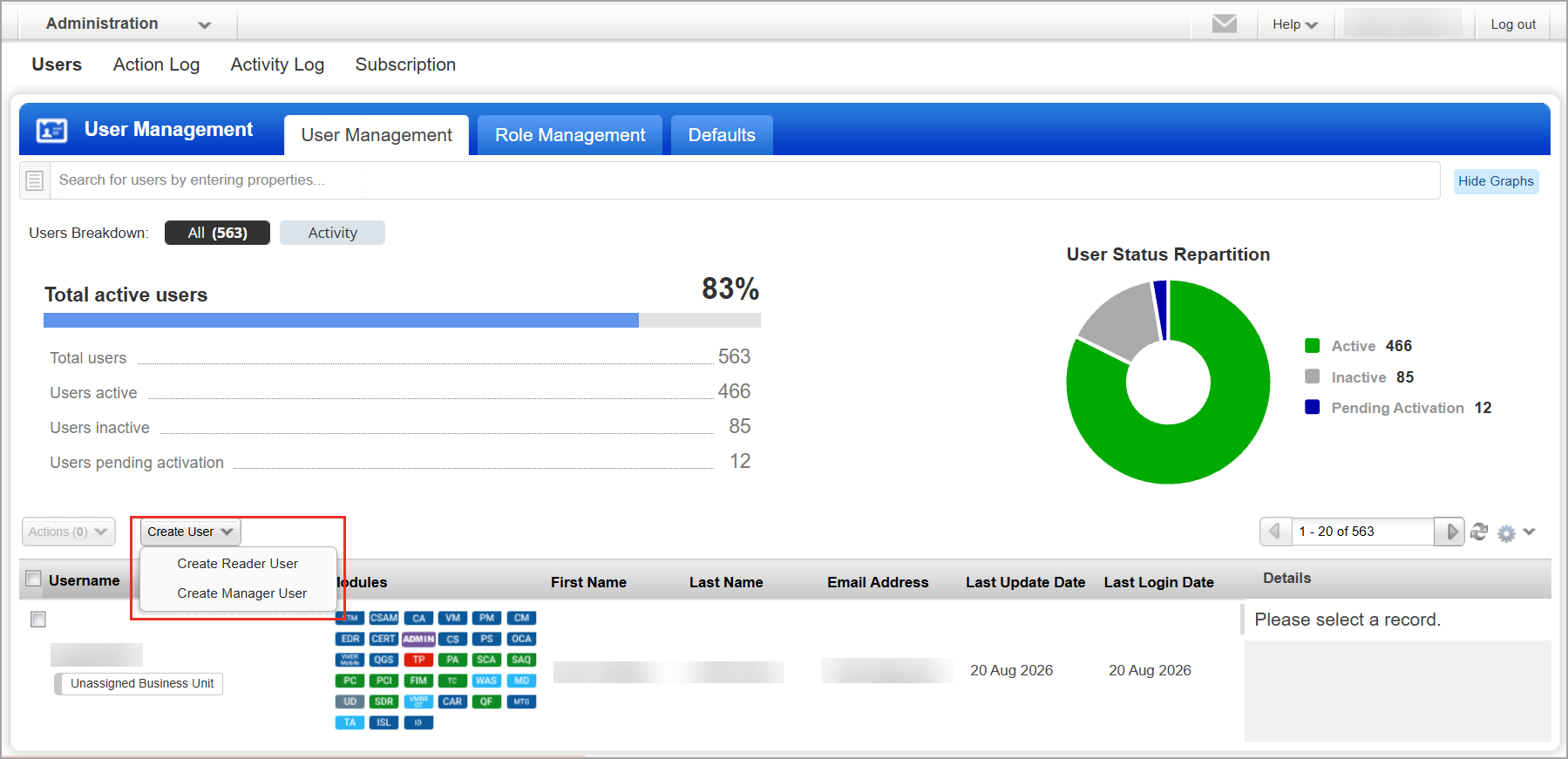
Task: Click the Hide Graphs button
Action: [1496, 181]
